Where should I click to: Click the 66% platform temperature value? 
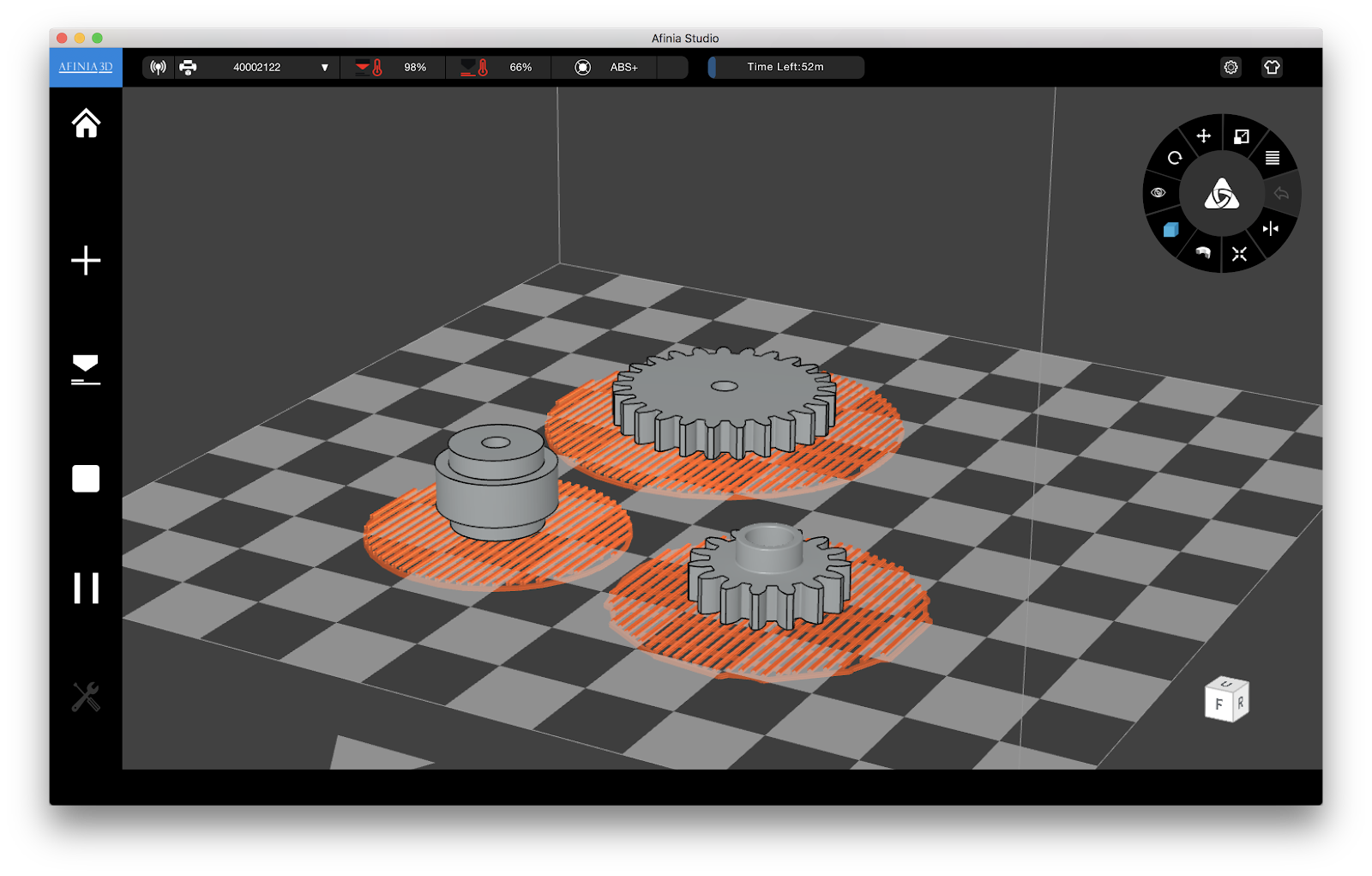(x=521, y=67)
